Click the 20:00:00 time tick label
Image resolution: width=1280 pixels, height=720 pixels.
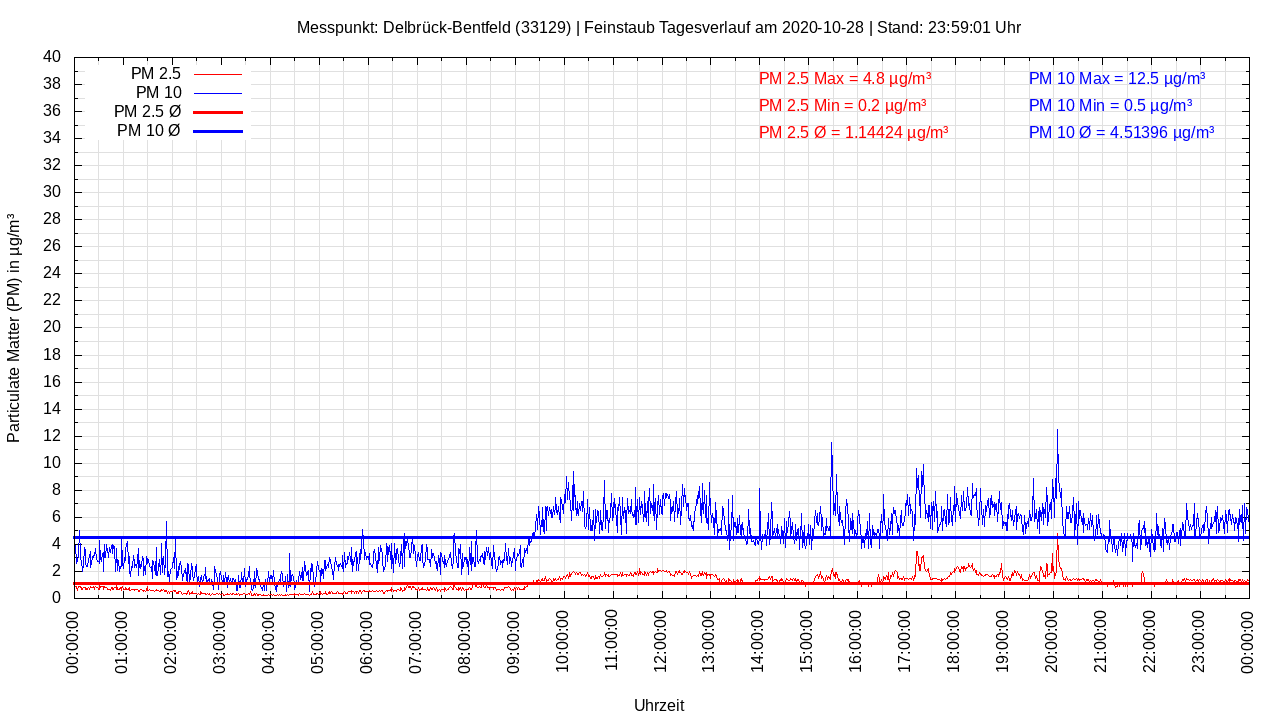point(1052,640)
